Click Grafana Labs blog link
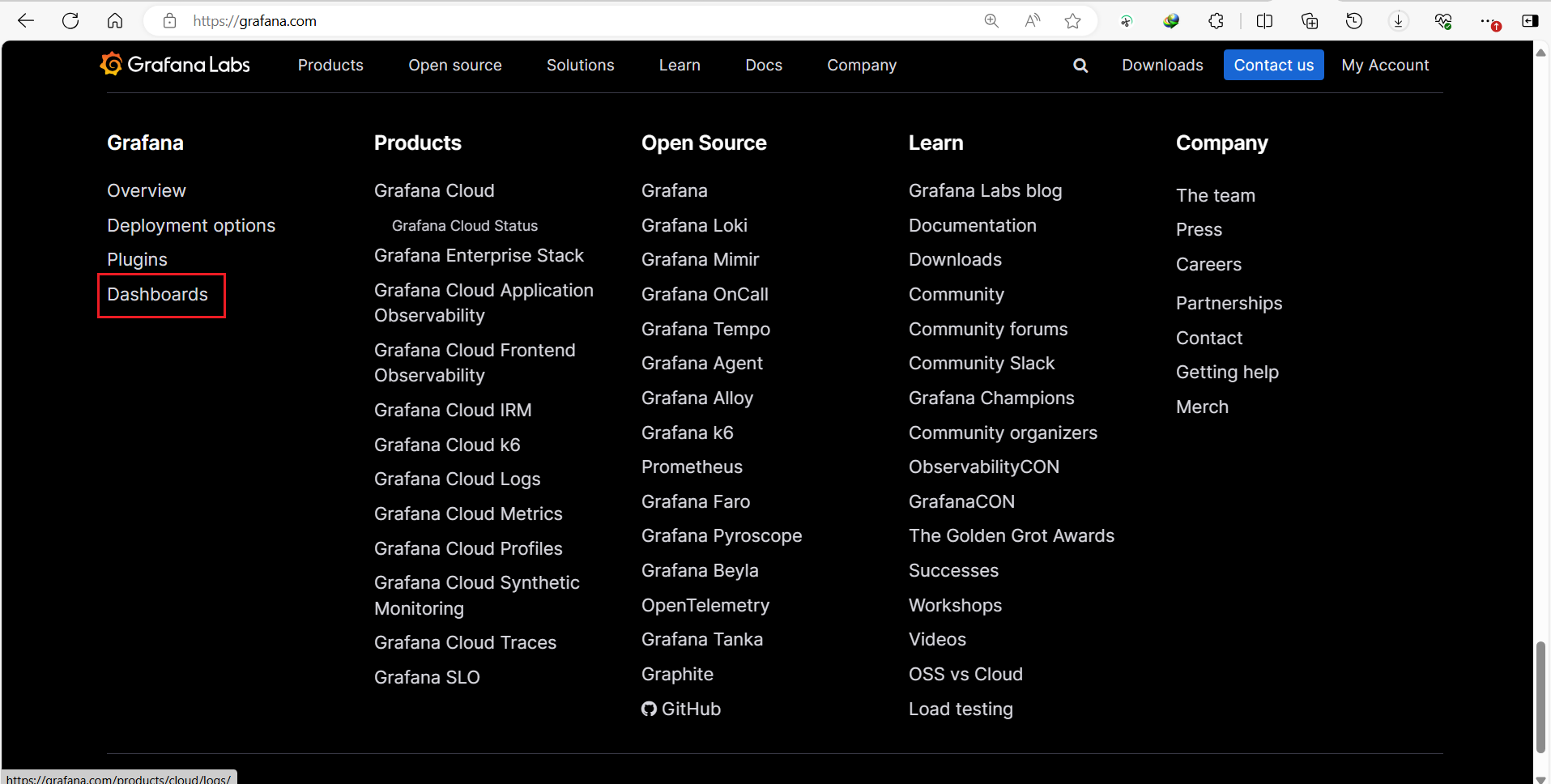This screenshot has width=1551, height=784. (985, 190)
